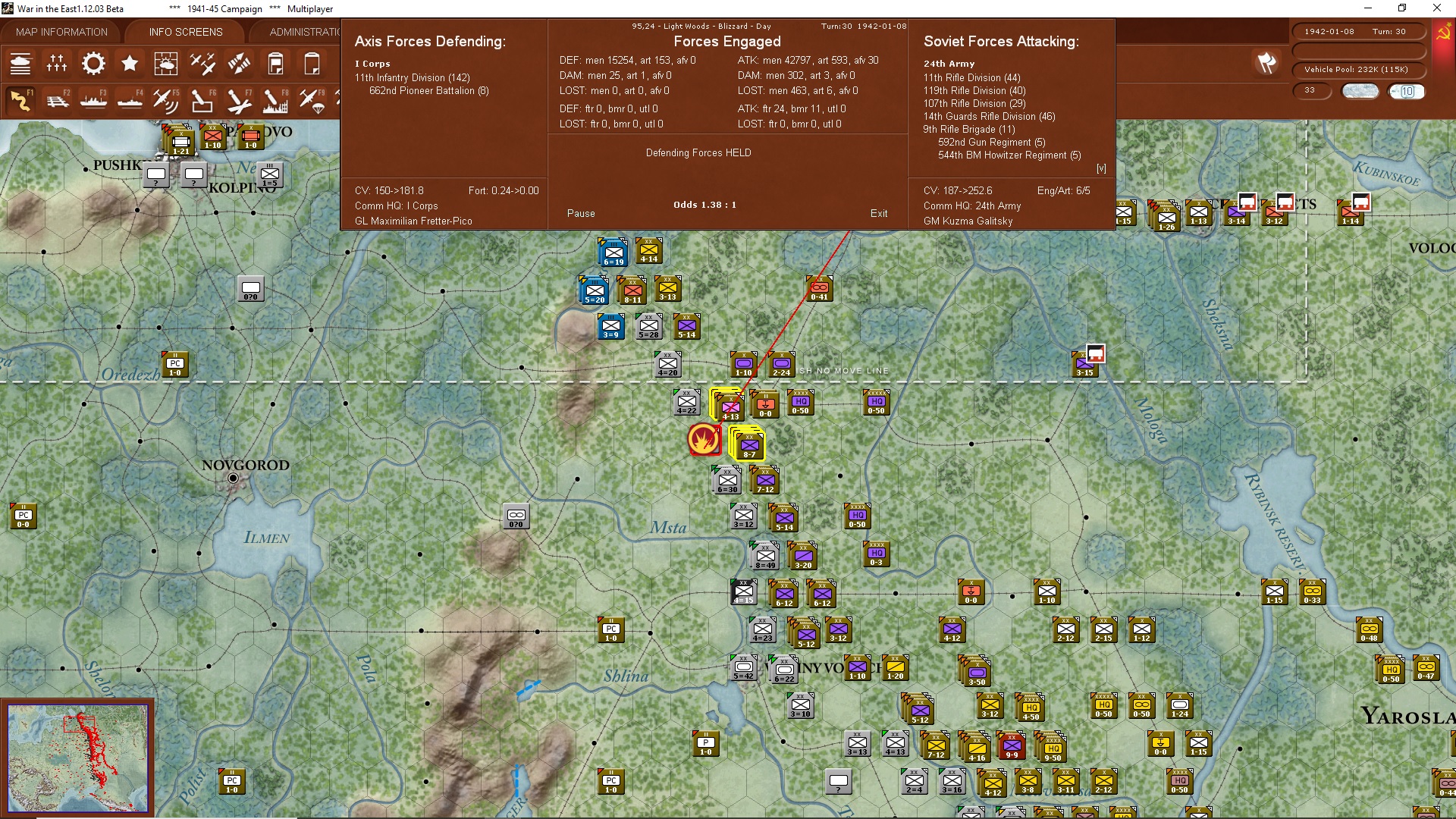The image size is (1456, 819).
Task: Select F9 air transport parachute mode
Action: pyautogui.click(x=312, y=100)
